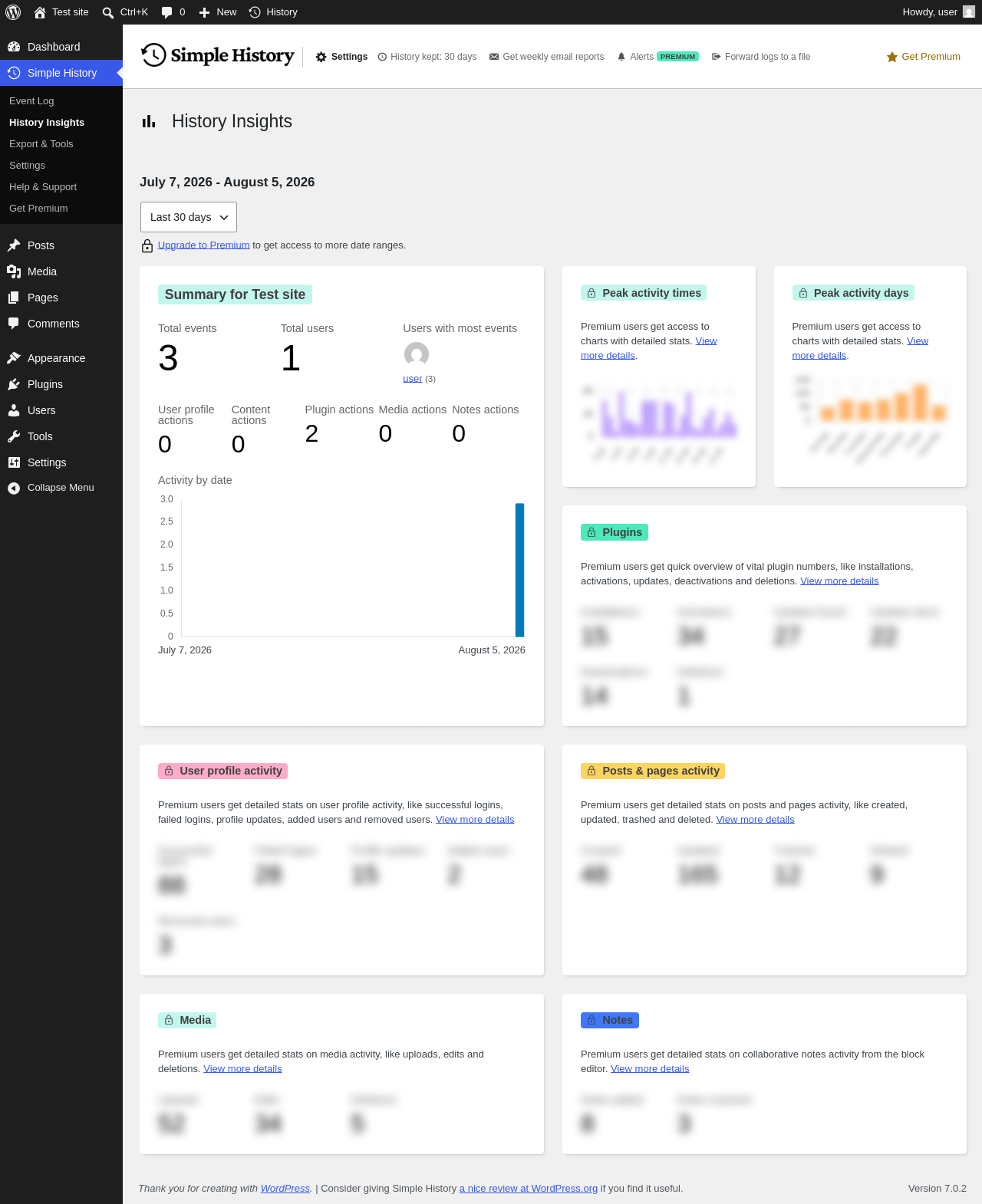This screenshot has height=1204, width=982.
Task: Click the bell Alerts icon
Action: [x=621, y=57]
